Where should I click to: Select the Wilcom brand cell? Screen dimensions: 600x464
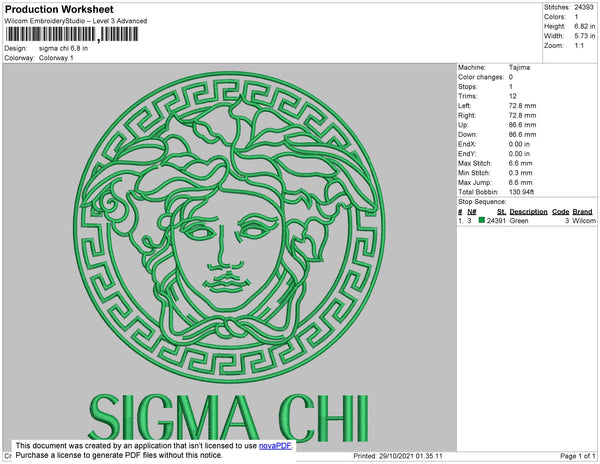pos(584,221)
